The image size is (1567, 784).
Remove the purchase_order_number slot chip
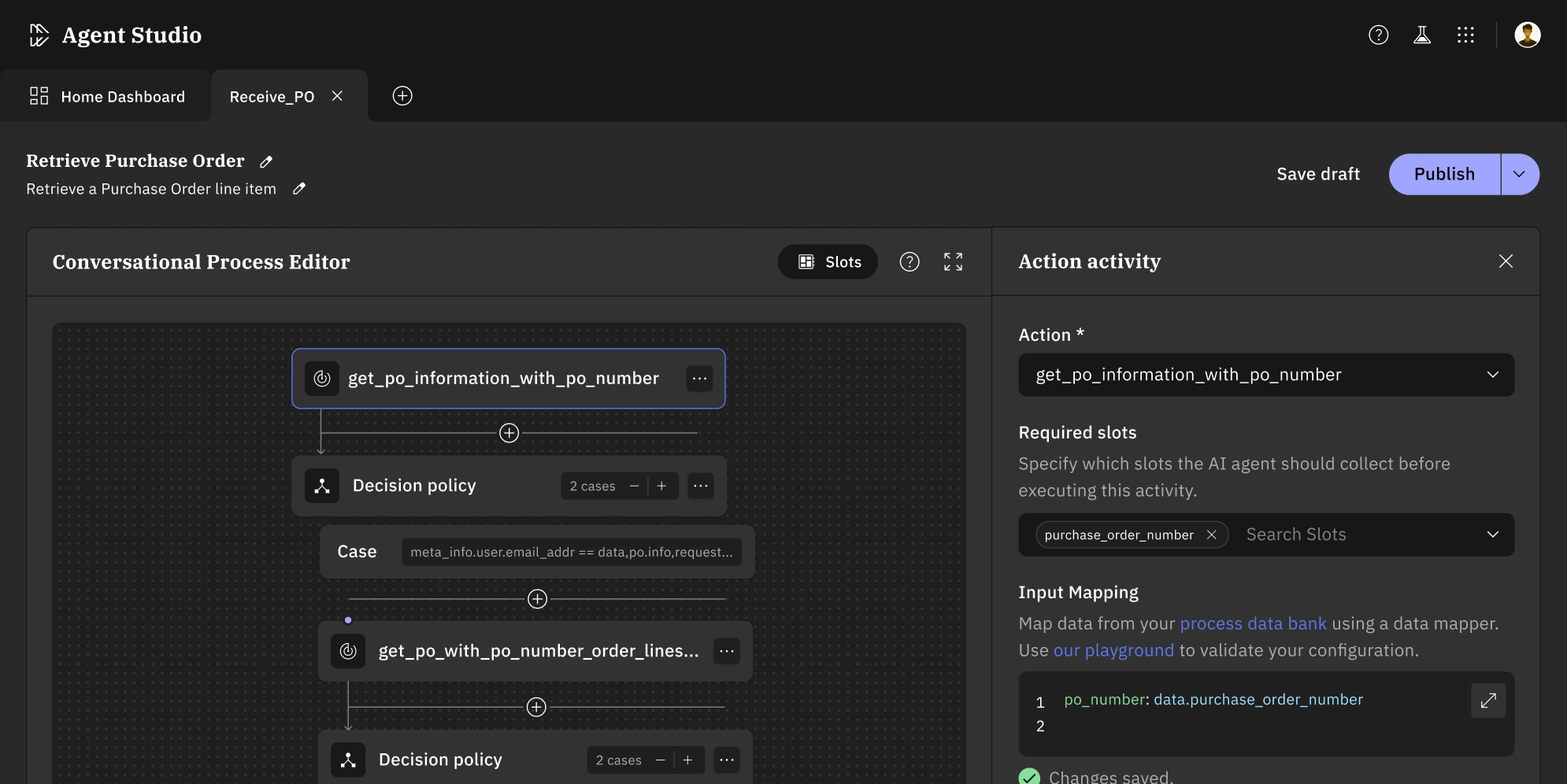click(1212, 535)
